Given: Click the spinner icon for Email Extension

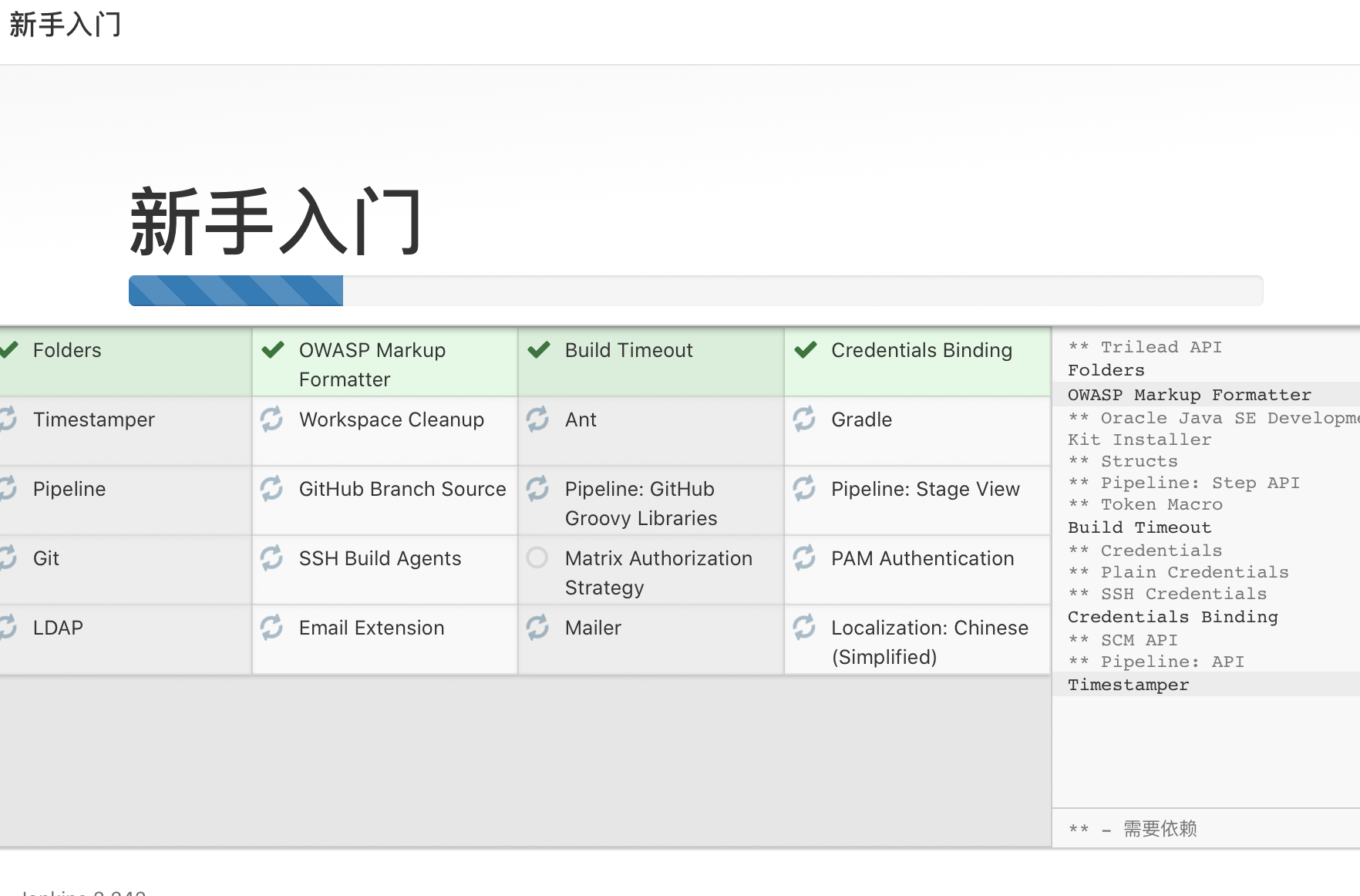Looking at the screenshot, I should (271, 627).
